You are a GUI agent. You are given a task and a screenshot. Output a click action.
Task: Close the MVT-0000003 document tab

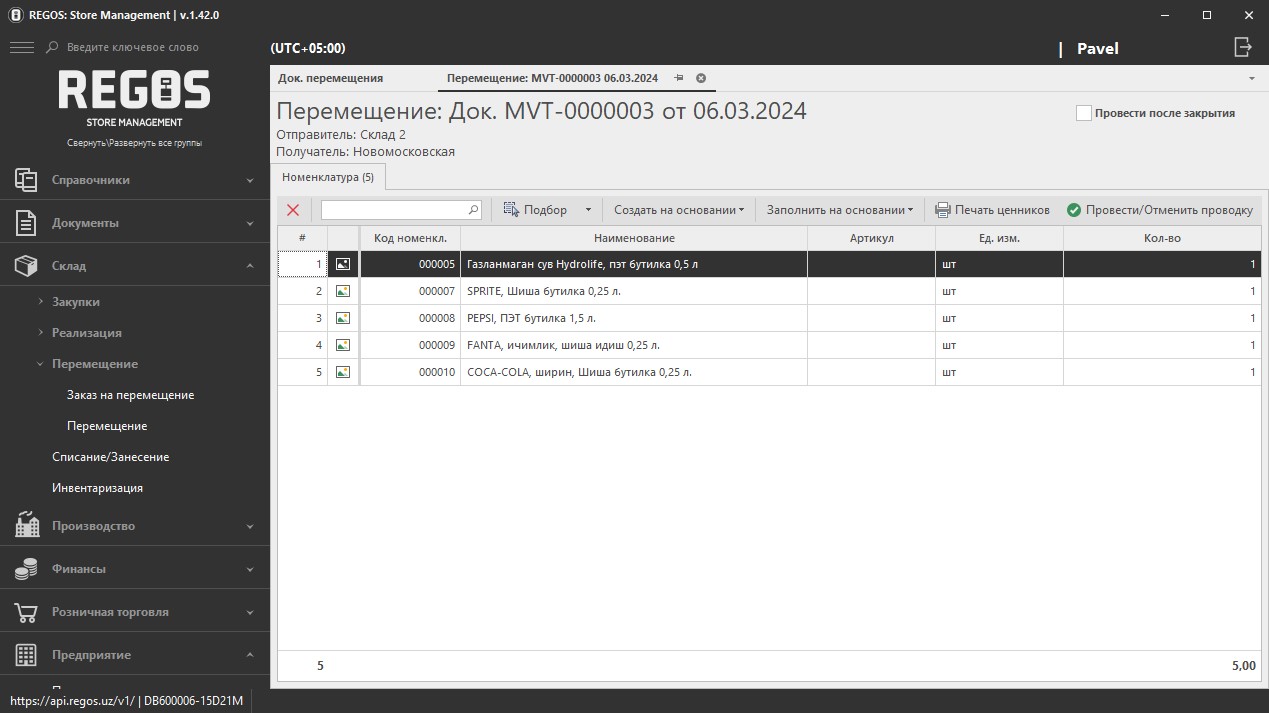[701, 78]
